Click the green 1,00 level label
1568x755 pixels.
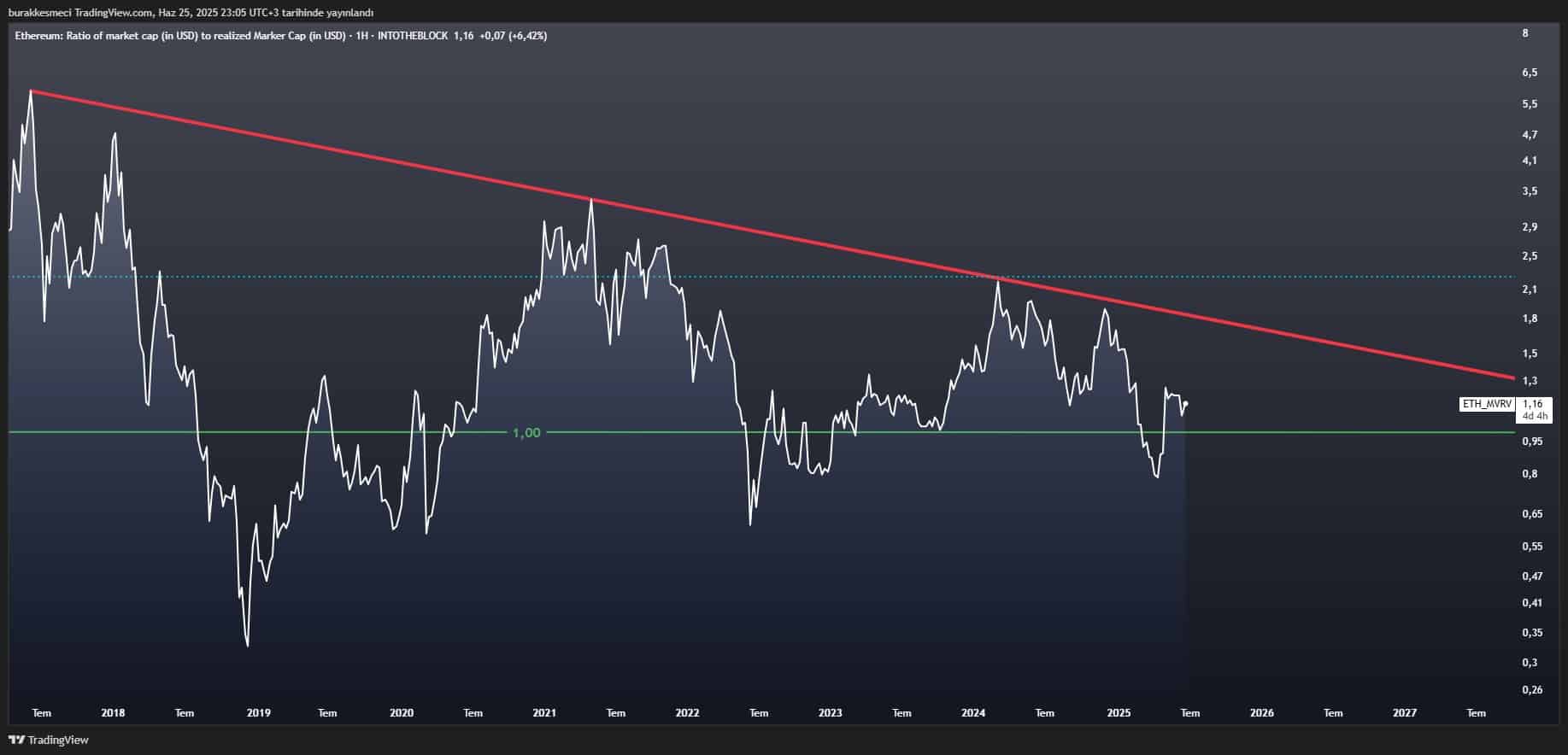526,433
